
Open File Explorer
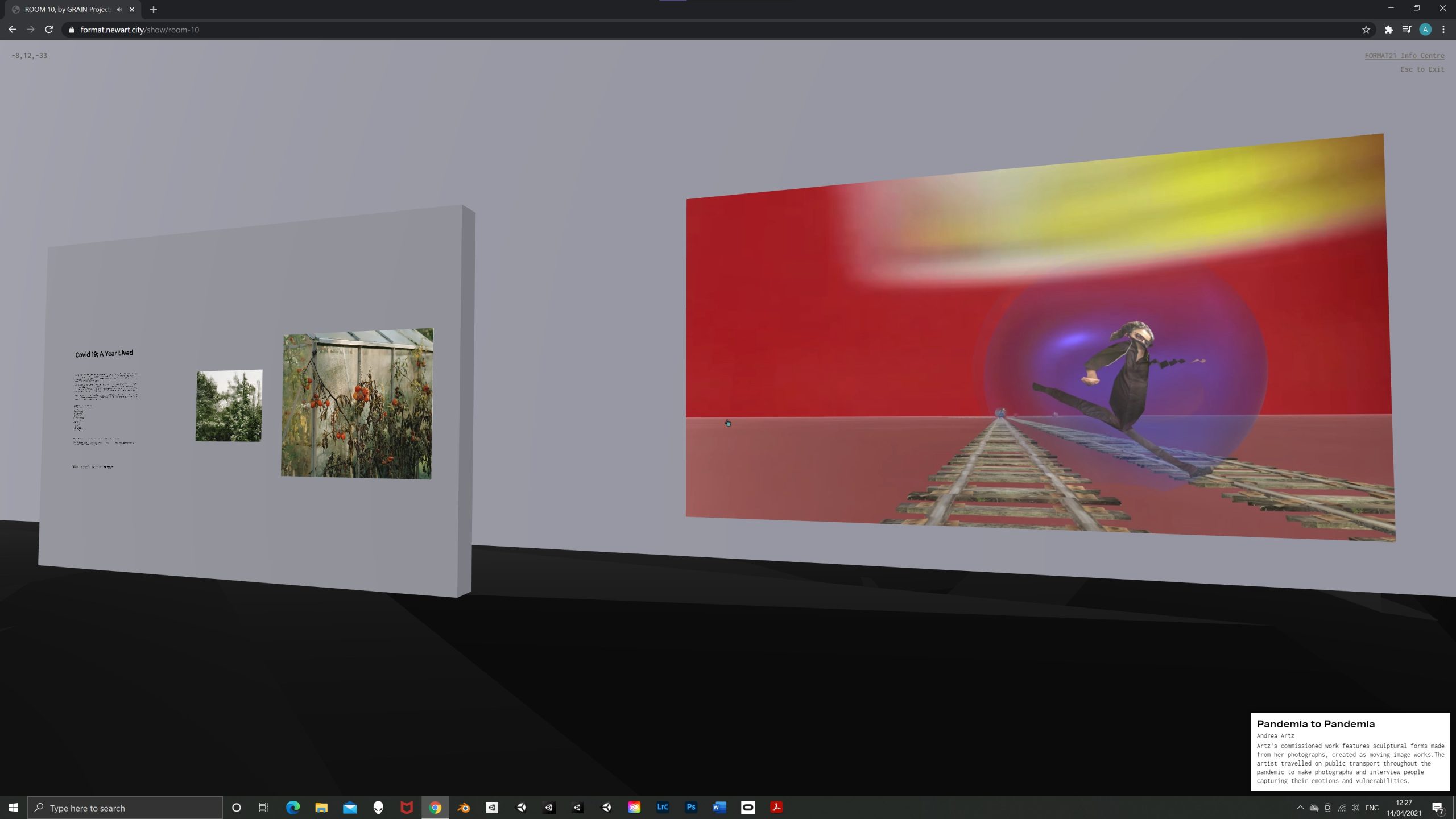(x=321, y=808)
